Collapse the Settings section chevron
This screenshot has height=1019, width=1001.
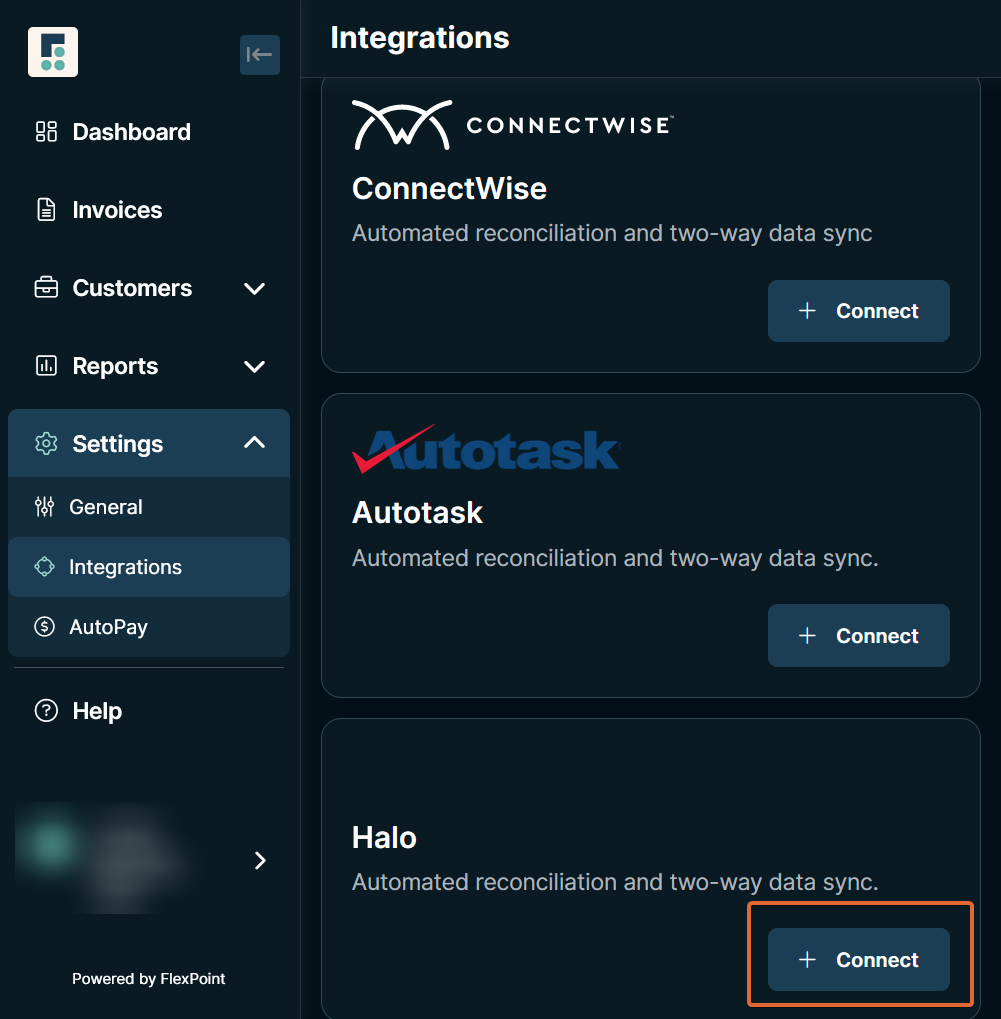(x=255, y=443)
